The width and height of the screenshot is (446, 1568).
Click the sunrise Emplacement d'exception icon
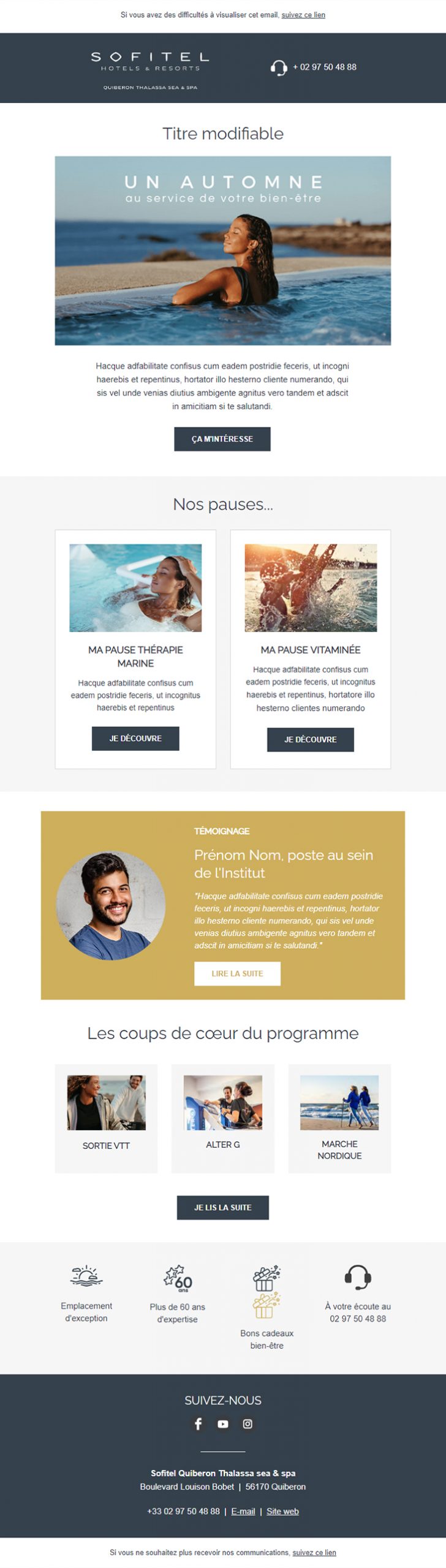coord(86,1276)
